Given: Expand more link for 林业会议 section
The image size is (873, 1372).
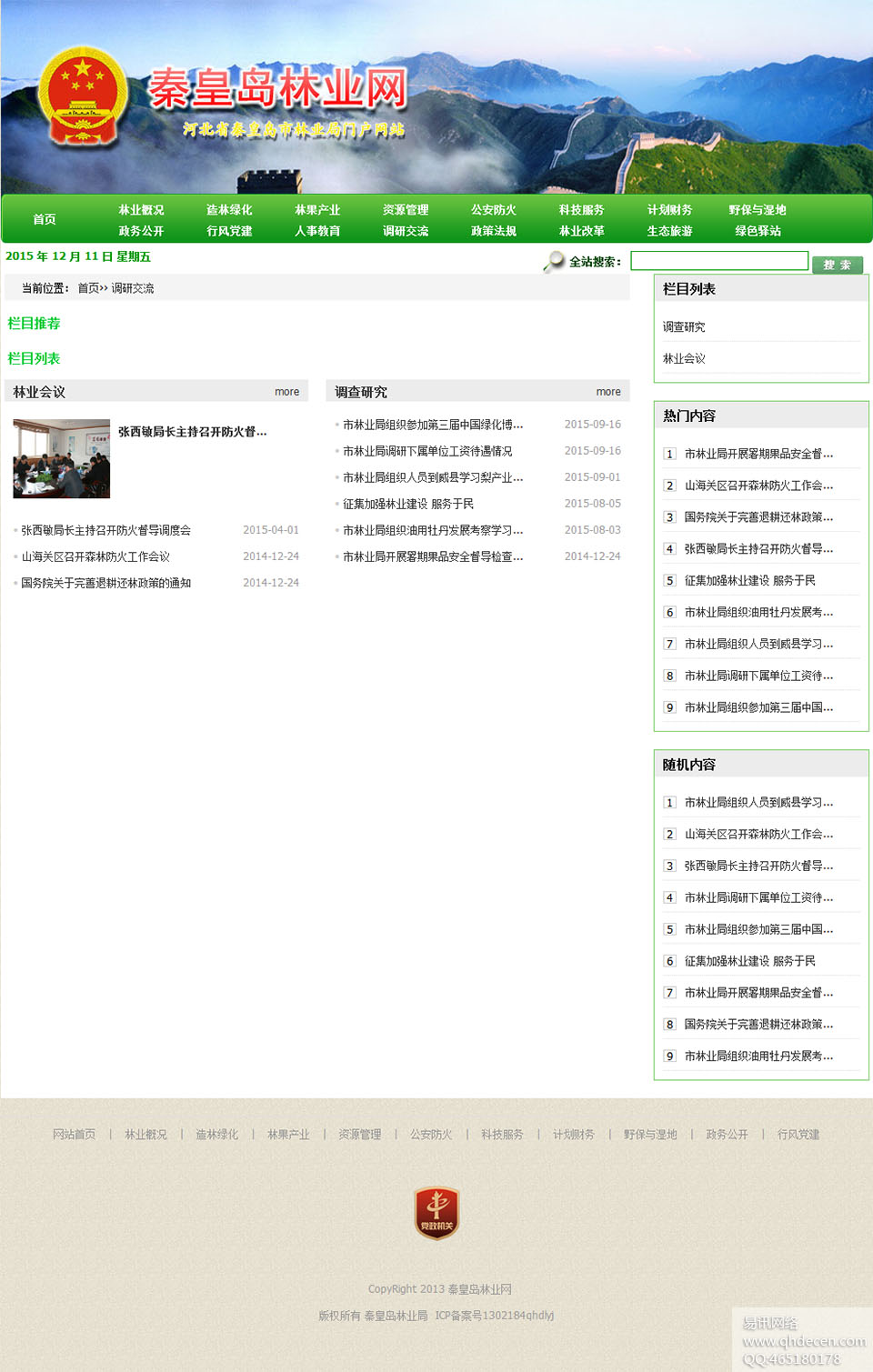Looking at the screenshot, I should 286,392.
